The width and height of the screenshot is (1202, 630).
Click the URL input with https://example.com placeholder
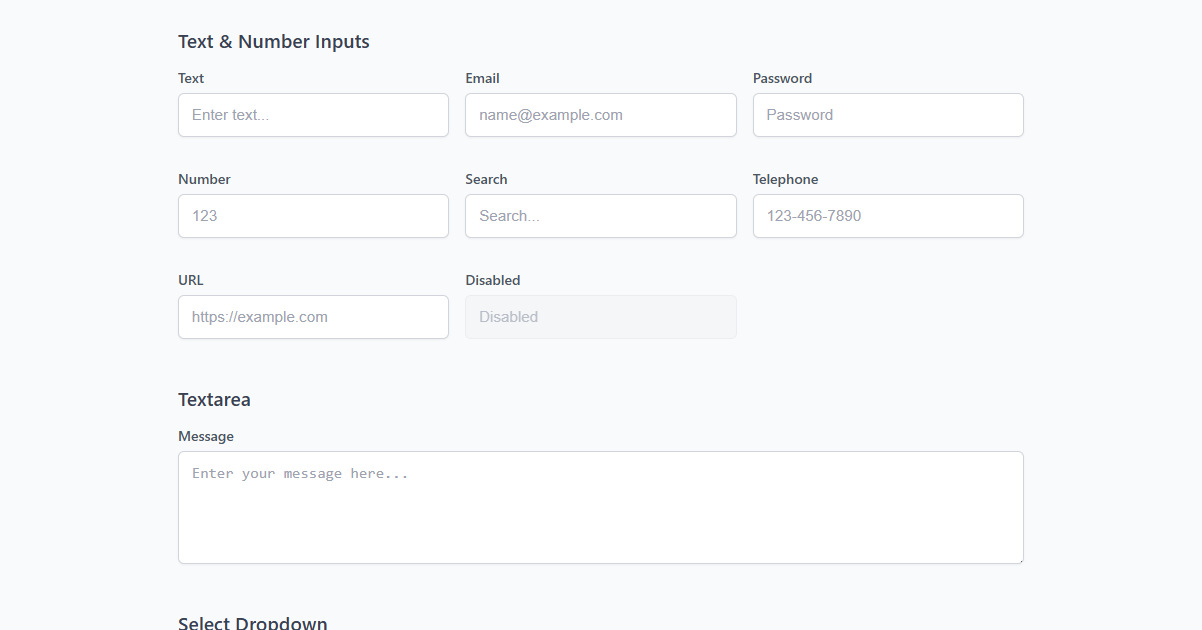(x=313, y=317)
